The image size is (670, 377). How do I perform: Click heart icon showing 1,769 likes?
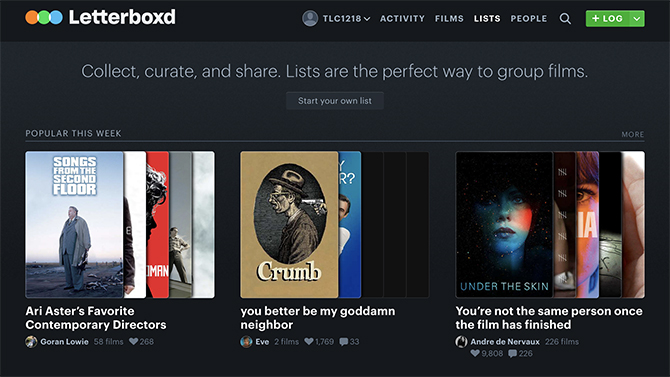[x=309, y=342]
